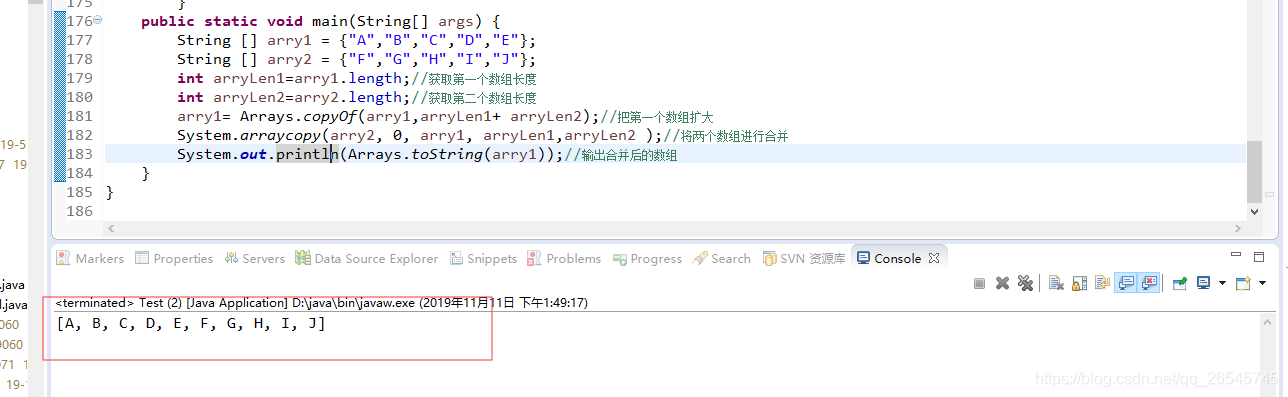Click the comment 输出合并后的数组

[x=622, y=155]
